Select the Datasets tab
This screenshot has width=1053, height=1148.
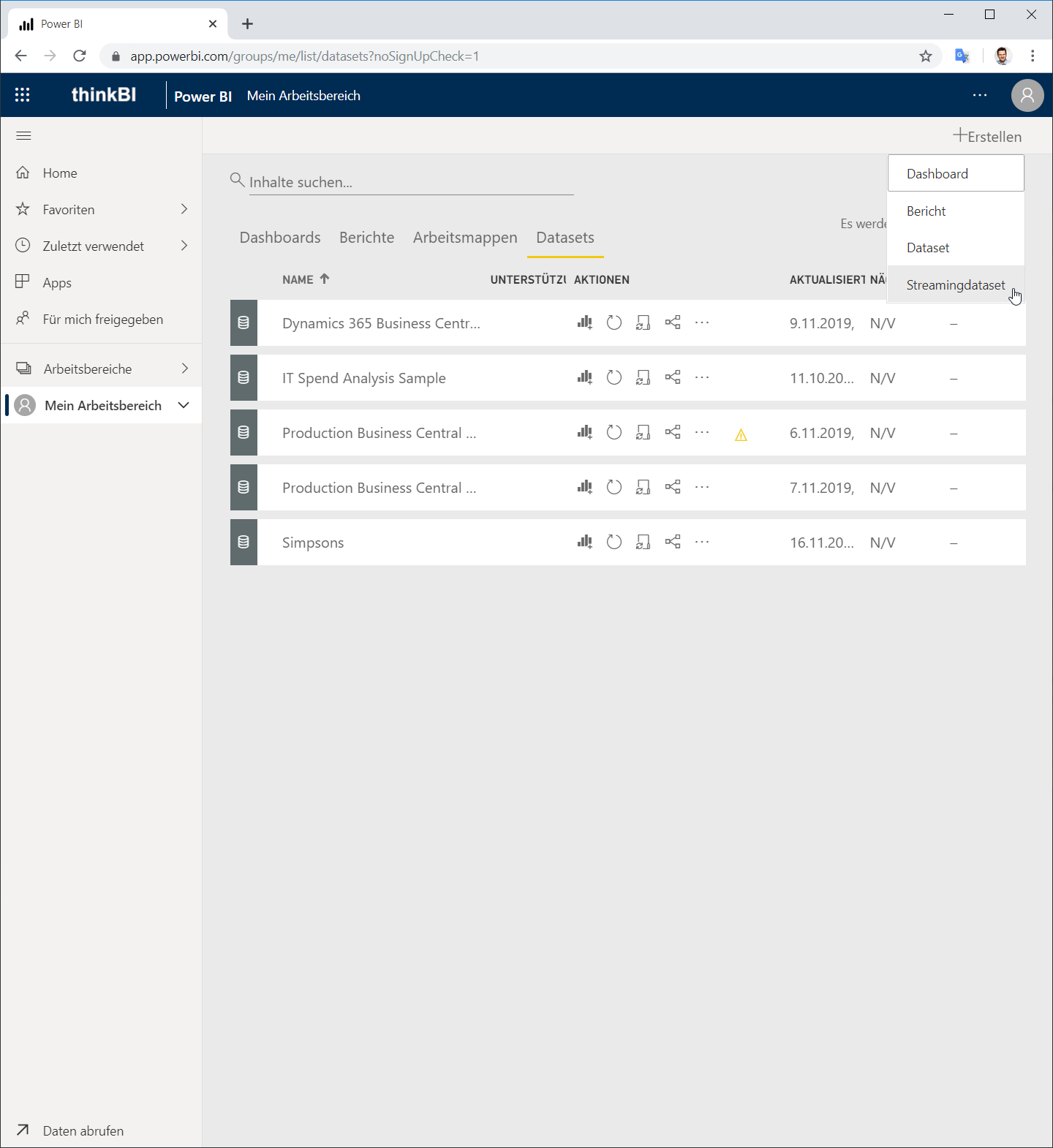[x=565, y=238]
